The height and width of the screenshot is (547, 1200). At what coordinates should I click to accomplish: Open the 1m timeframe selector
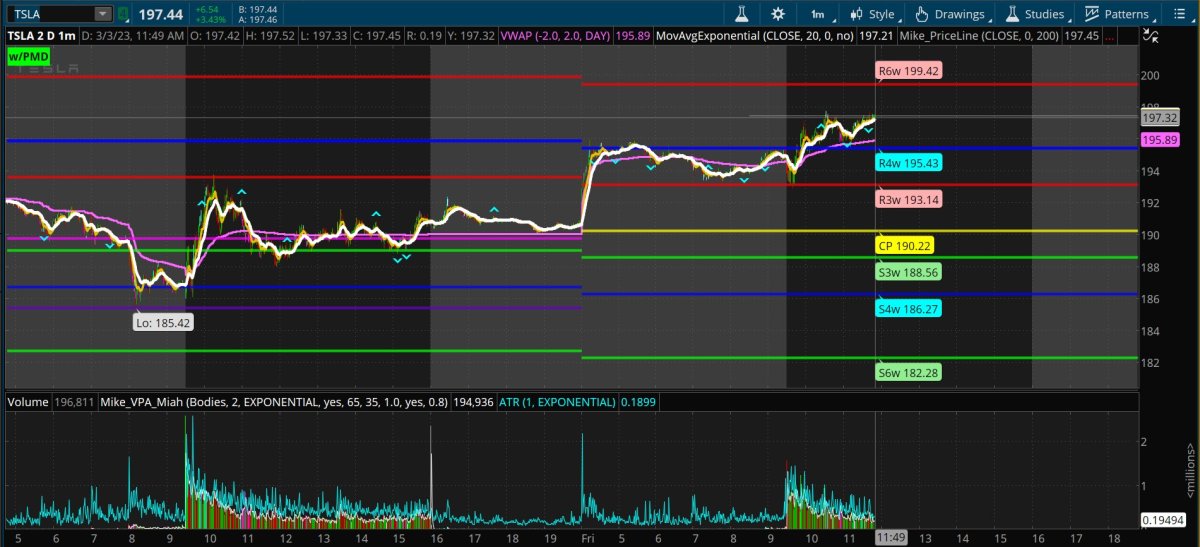pos(818,14)
